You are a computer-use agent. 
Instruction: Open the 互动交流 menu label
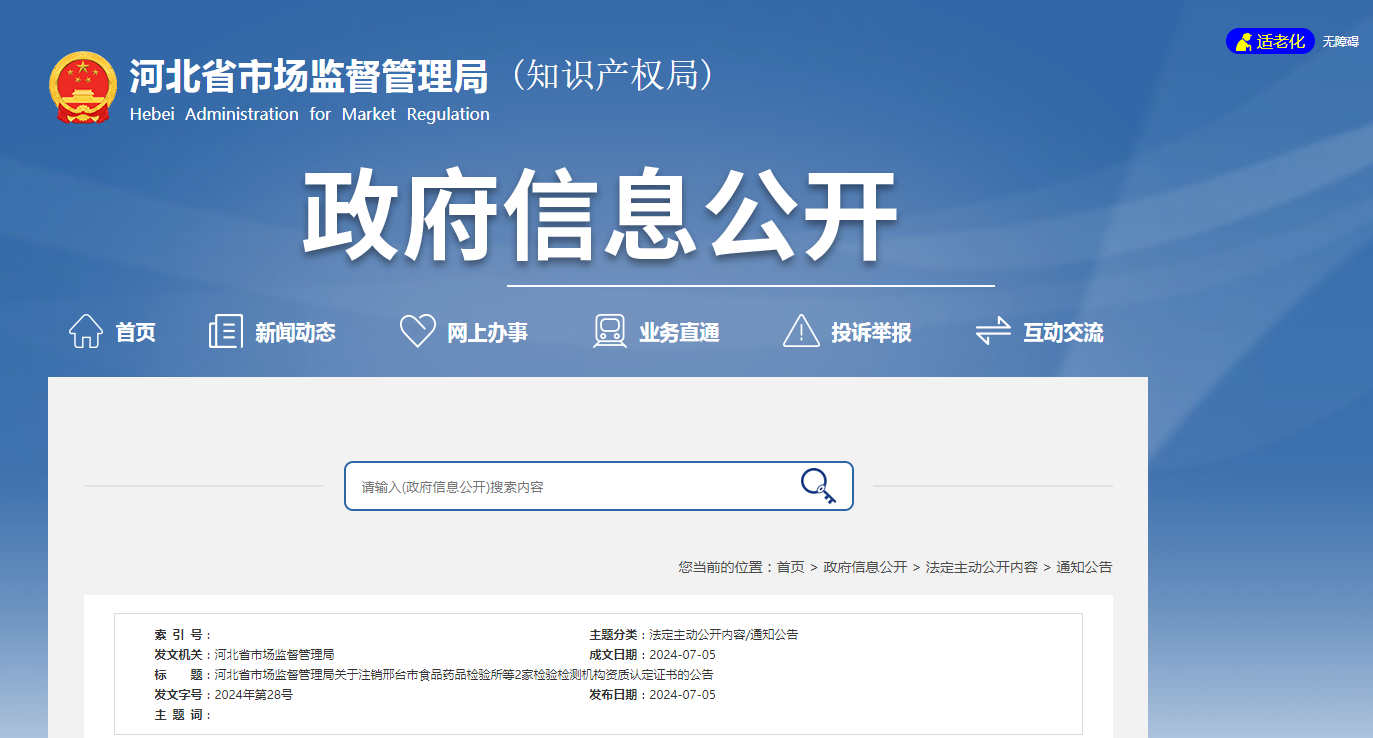coord(1063,333)
